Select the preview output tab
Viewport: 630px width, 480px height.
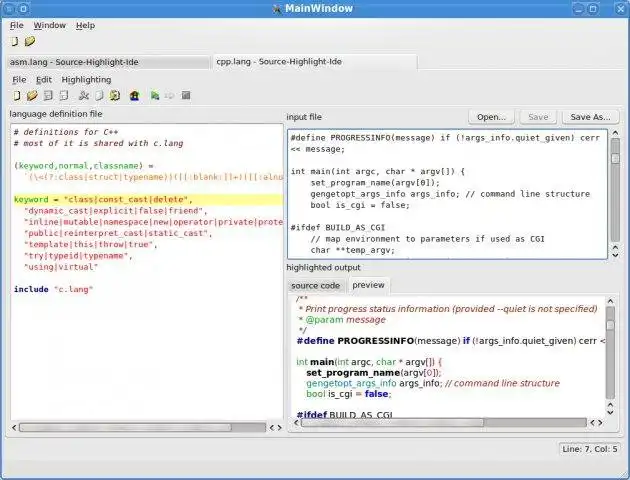(368, 285)
